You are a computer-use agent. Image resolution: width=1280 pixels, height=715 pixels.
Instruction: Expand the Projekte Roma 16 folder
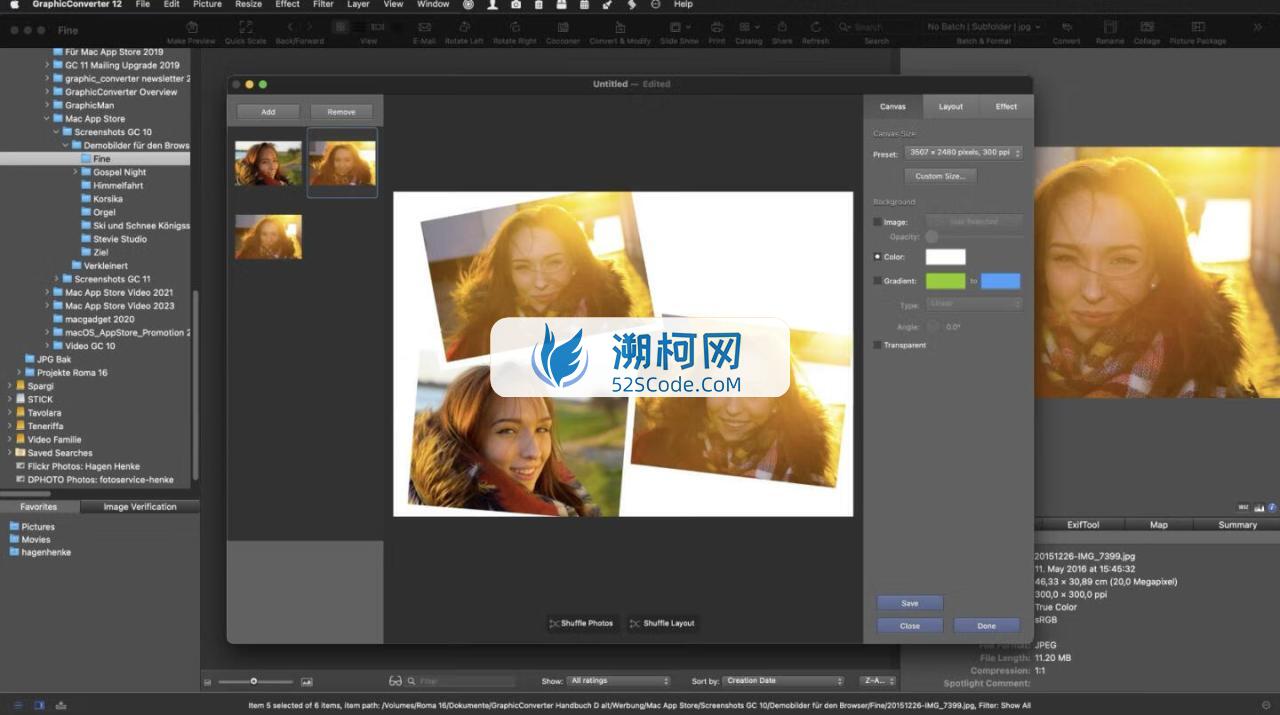tap(18, 372)
